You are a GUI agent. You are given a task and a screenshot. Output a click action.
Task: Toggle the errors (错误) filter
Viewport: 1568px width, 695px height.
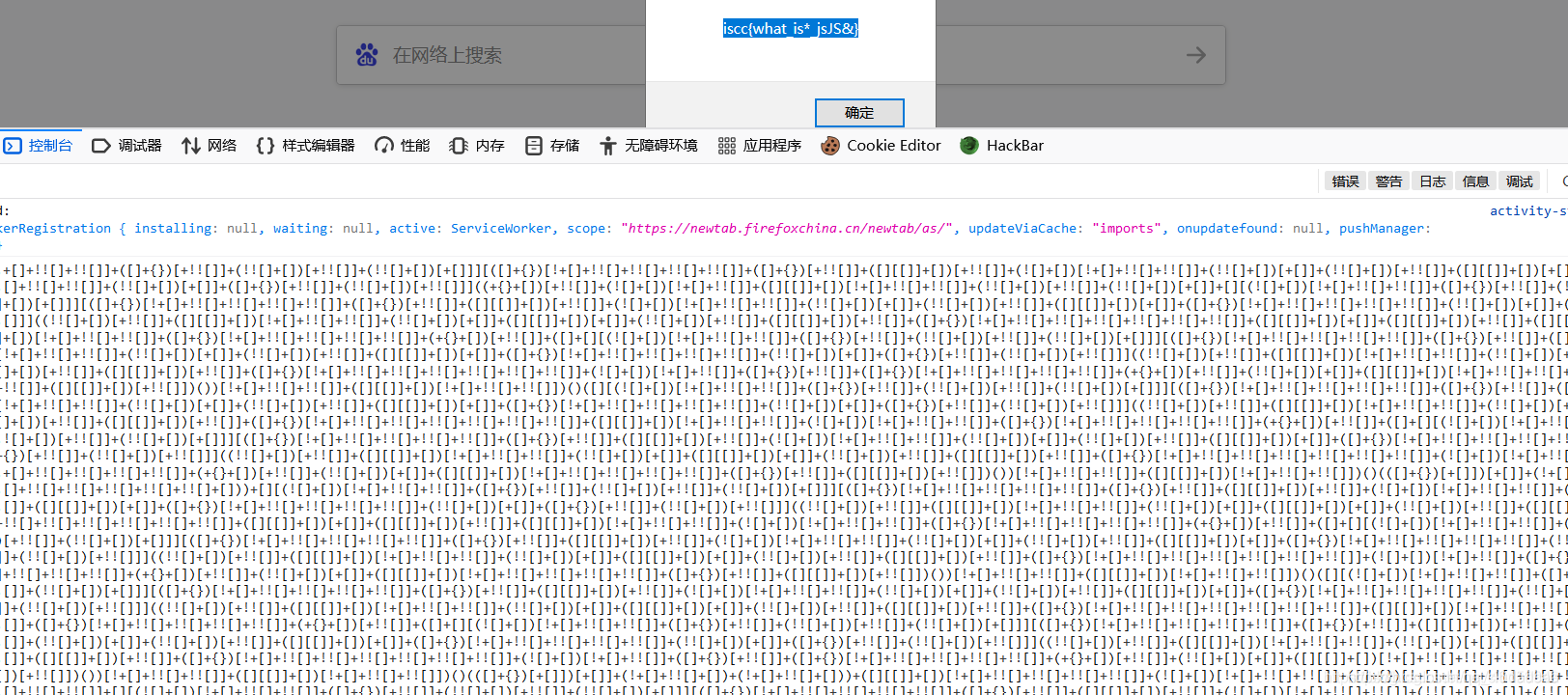(x=1345, y=181)
